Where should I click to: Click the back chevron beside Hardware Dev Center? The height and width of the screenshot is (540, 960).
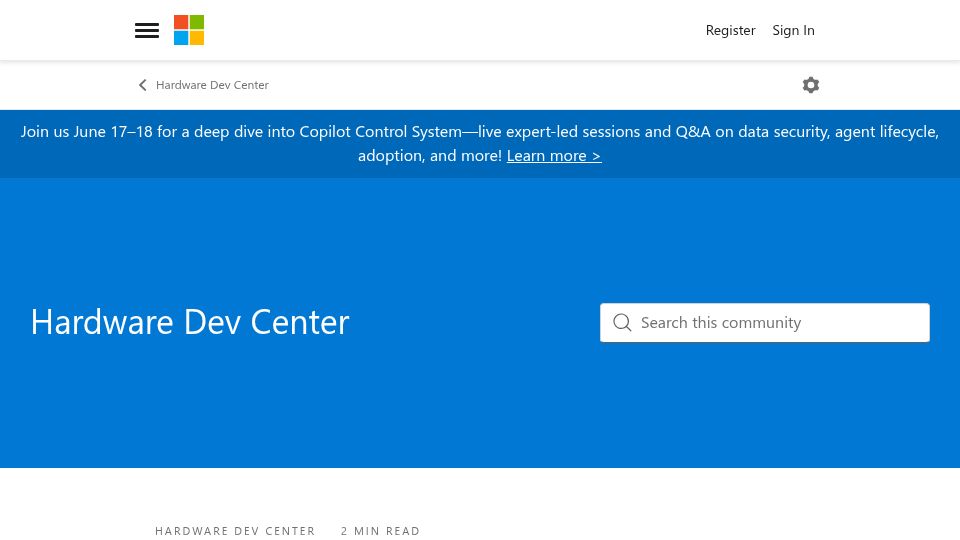pos(143,85)
